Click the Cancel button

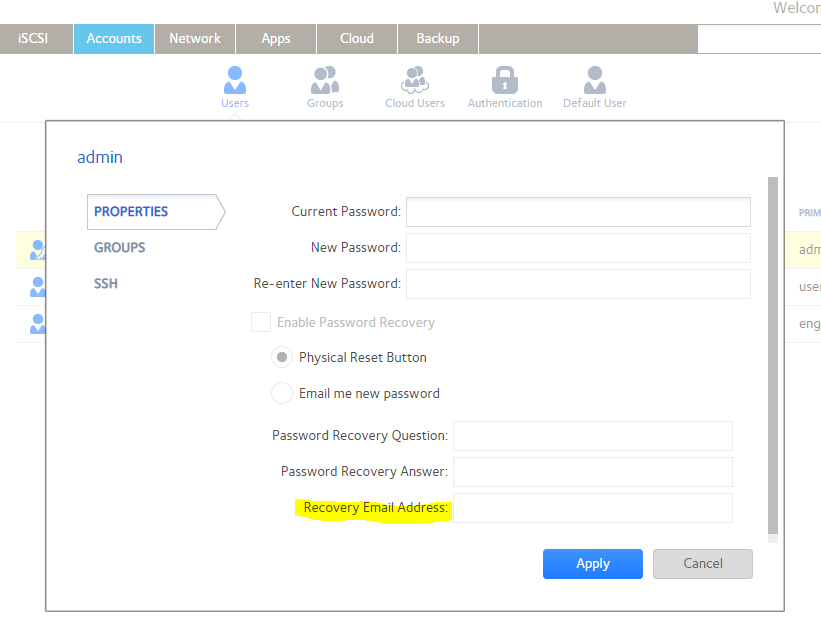(703, 564)
